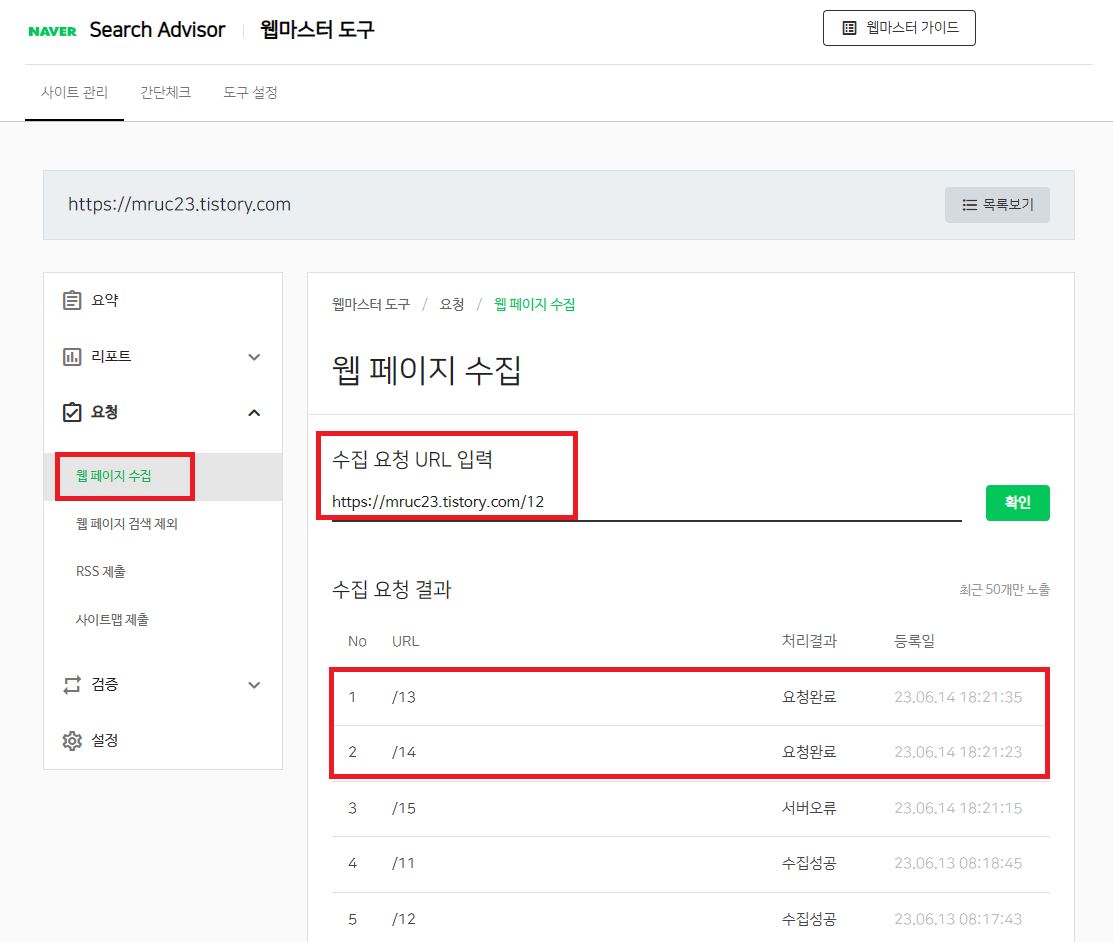
Task: Click URL /12 in row 5
Action: click(x=404, y=919)
